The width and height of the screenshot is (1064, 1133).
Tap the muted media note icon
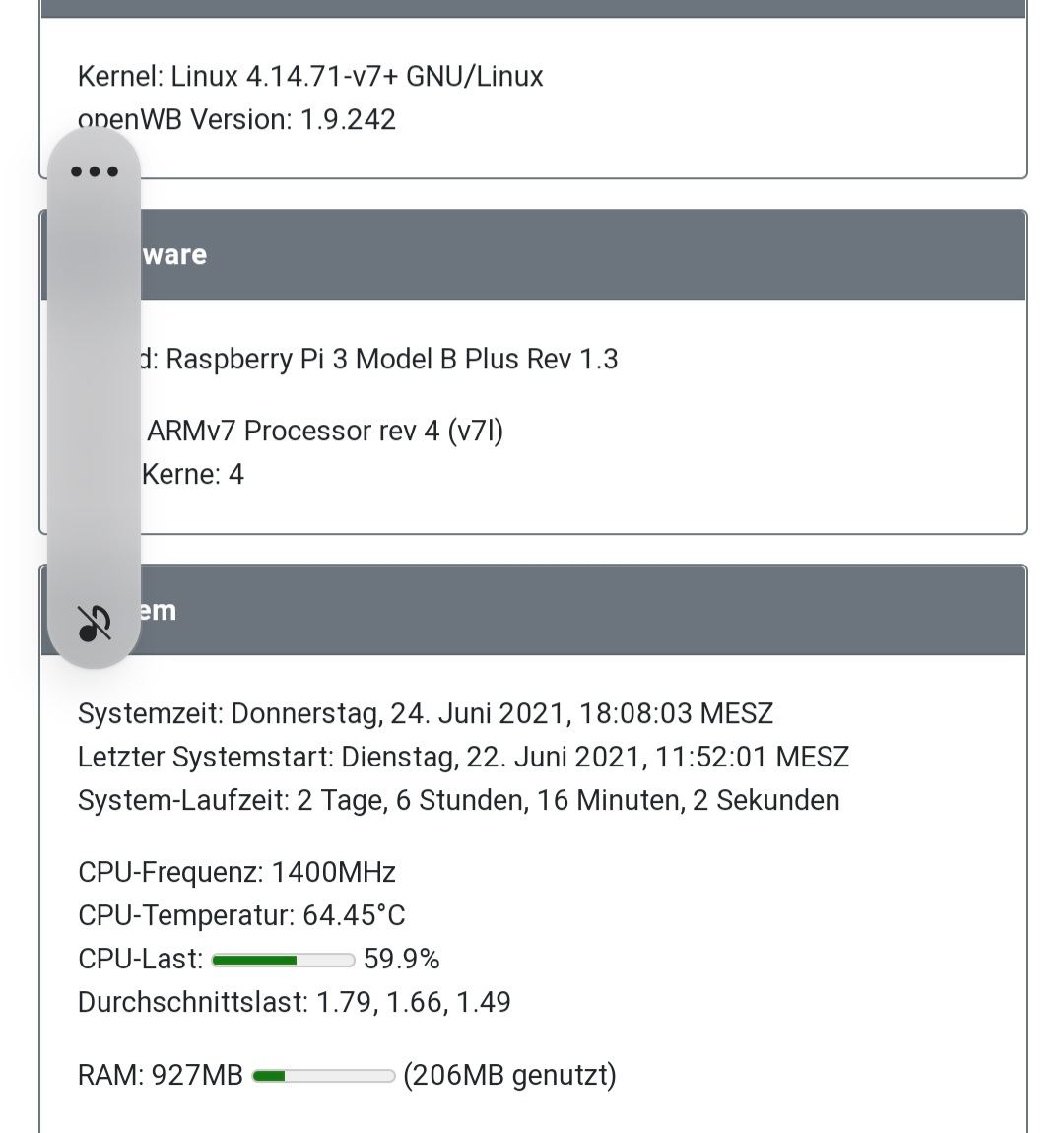(x=95, y=623)
